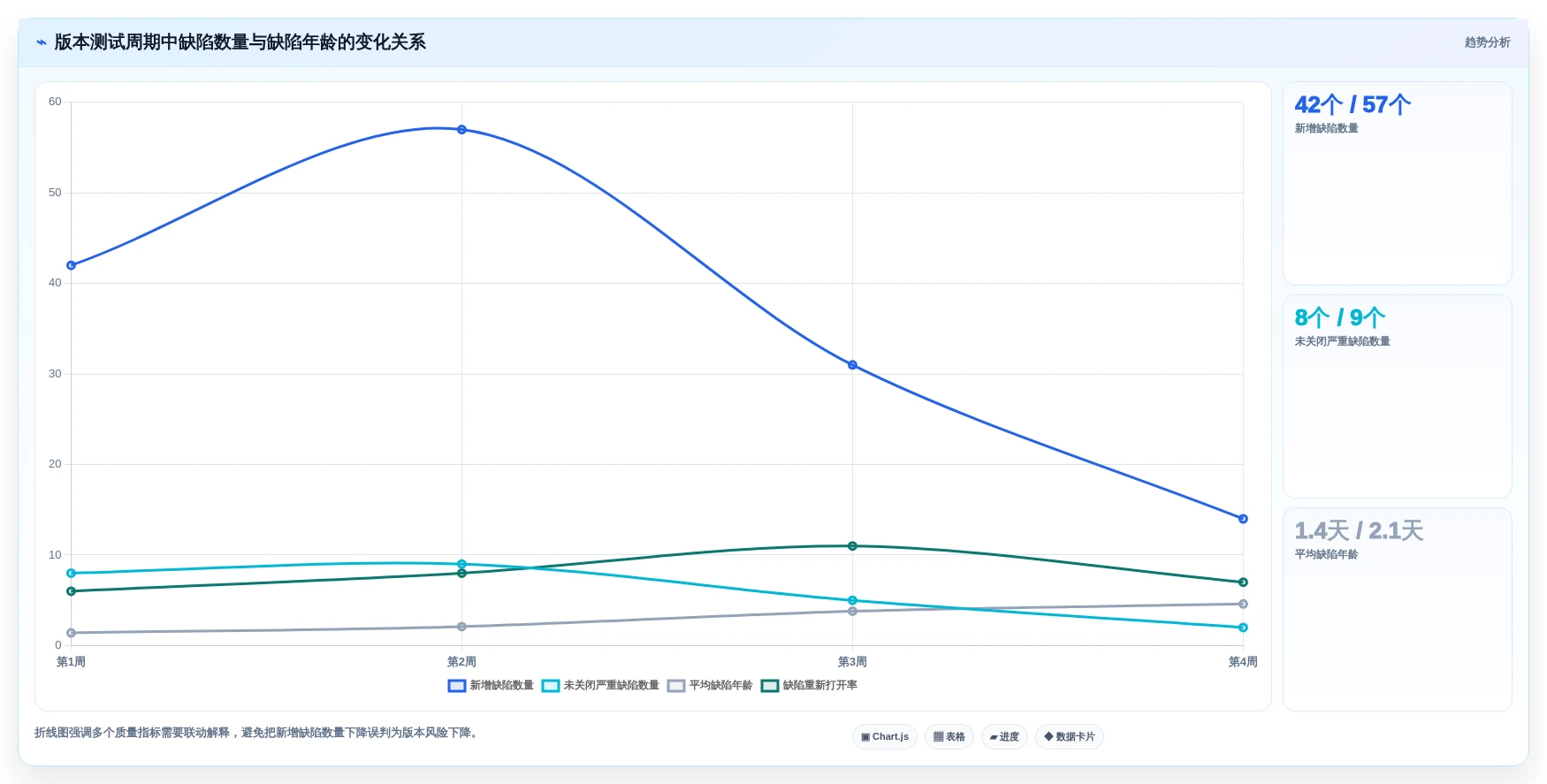Screen dimensions: 1547x784
Task: Select the 新增缺陷数量 point at 第1周 (42)
Action: (x=71, y=265)
